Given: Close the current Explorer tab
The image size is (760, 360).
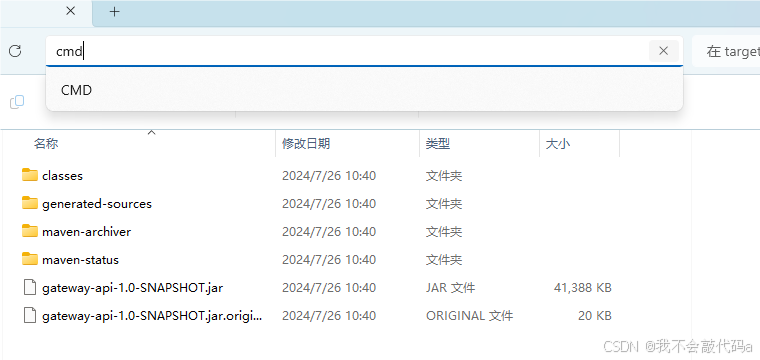Looking at the screenshot, I should click(x=70, y=11).
